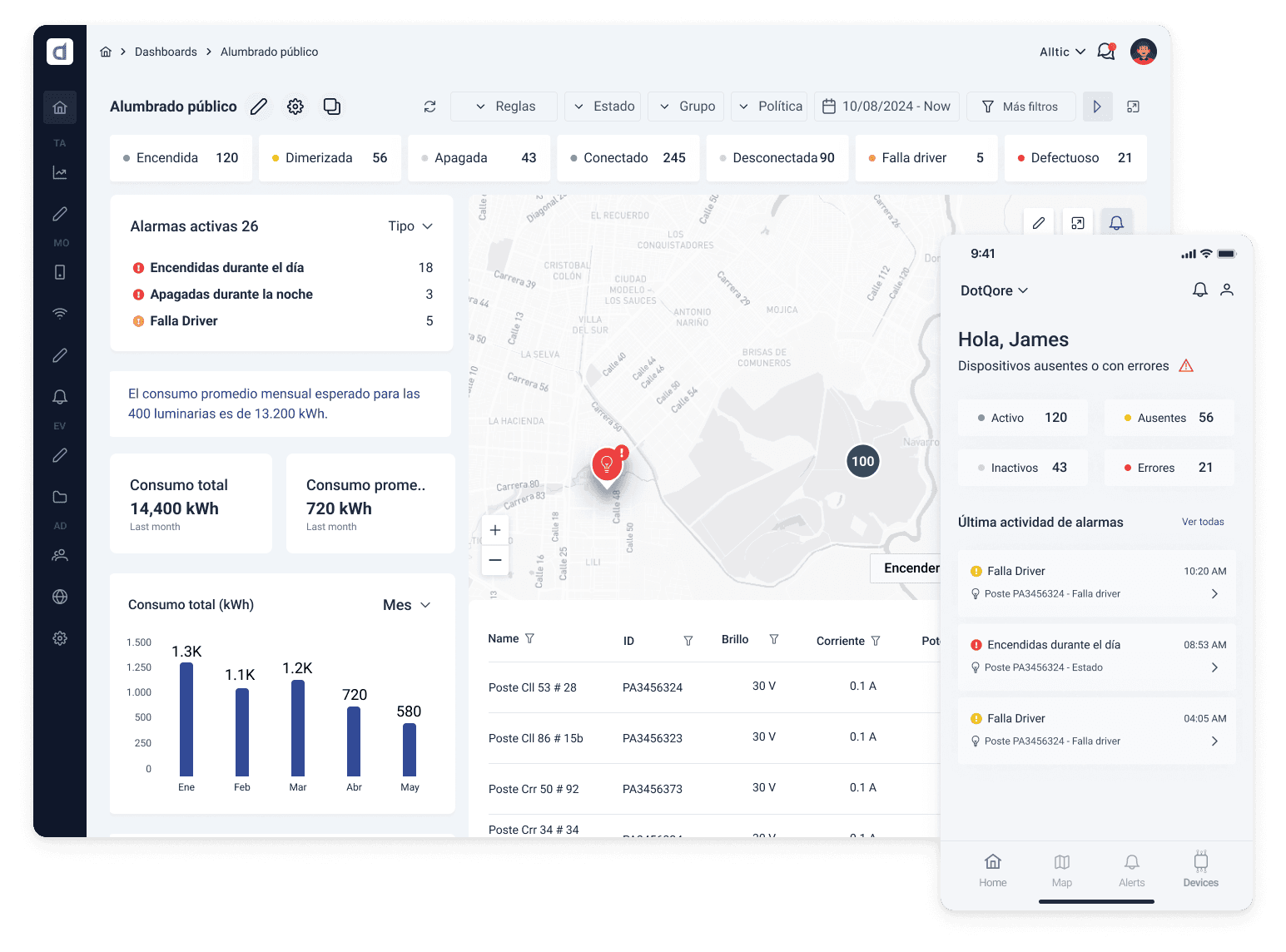The width and height of the screenshot is (1286, 952).
Task: Click the map widget alarm bell
Action: (1117, 223)
